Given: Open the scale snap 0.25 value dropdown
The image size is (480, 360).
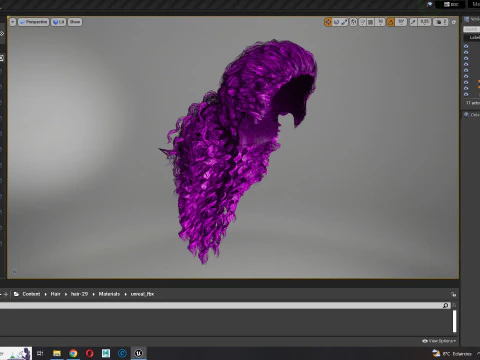Looking at the screenshot, I should (x=424, y=22).
